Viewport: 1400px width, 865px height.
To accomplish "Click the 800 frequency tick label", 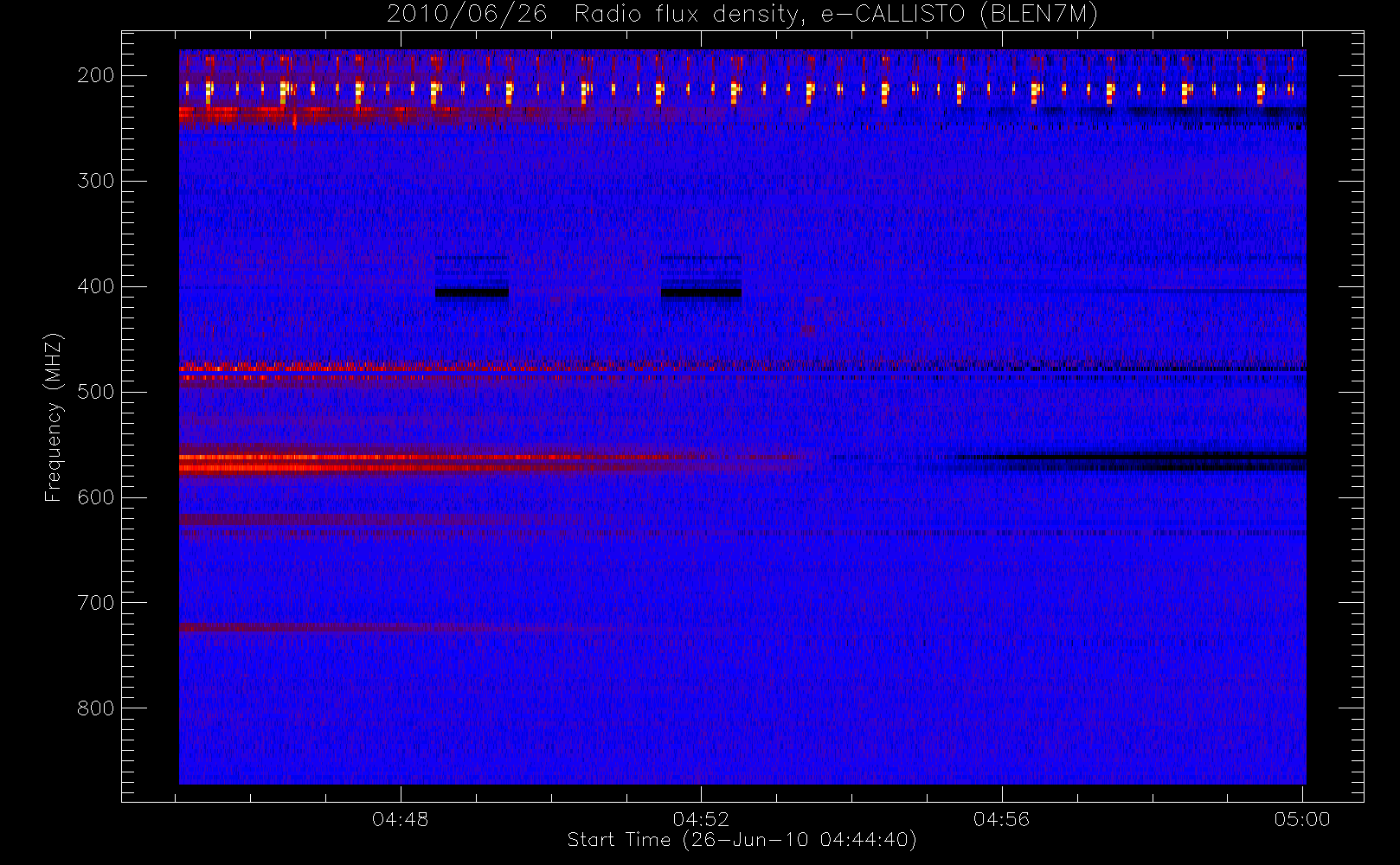I will click(95, 708).
